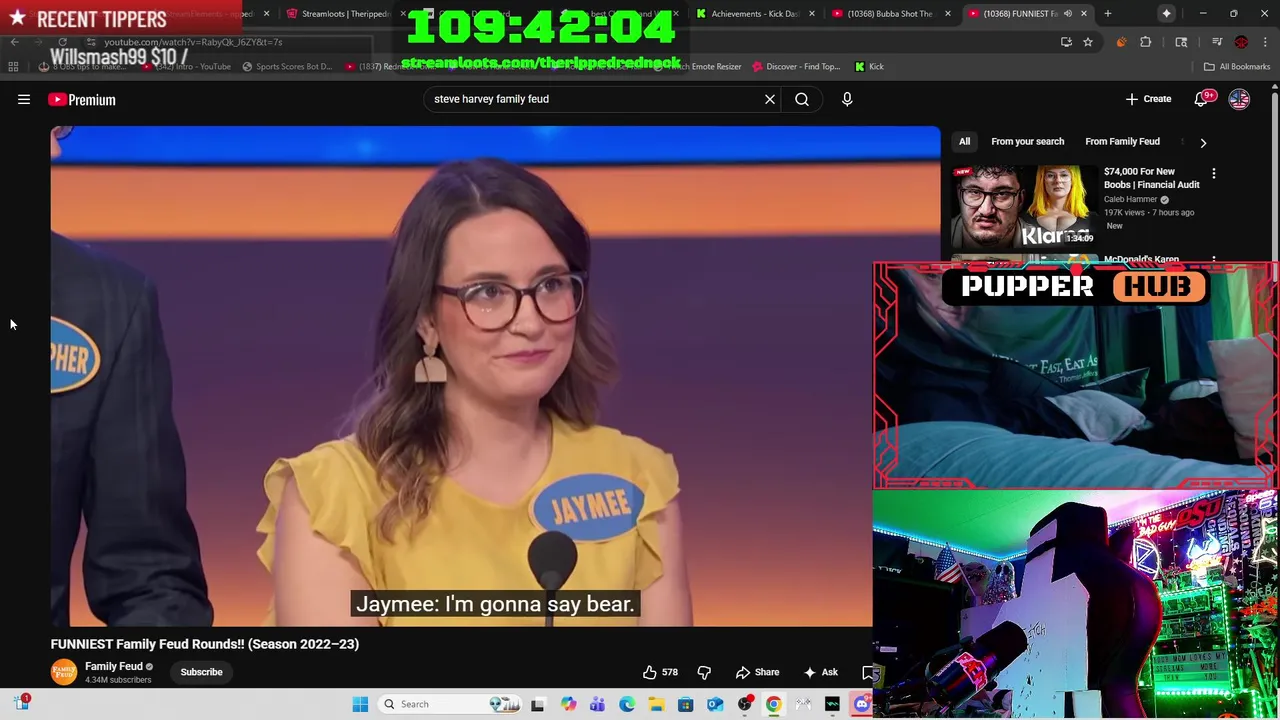Screen dimensions: 1280x720
Task: Open the account avatar menu
Action: 1239,99
